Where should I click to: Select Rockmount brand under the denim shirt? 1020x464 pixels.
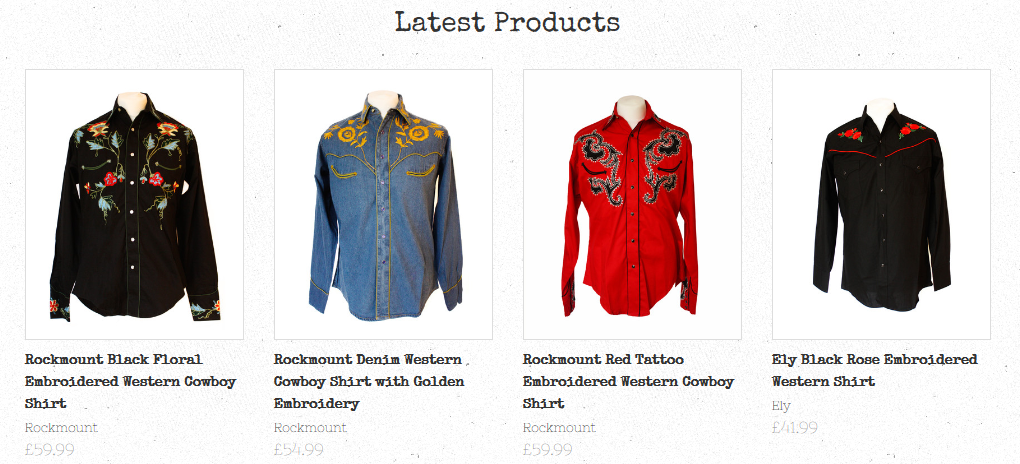(x=310, y=428)
